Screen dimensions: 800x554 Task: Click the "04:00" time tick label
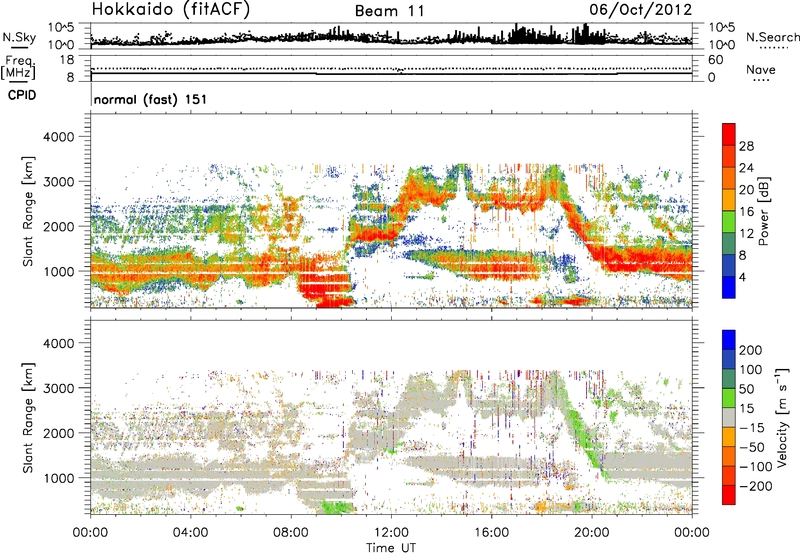(x=190, y=533)
